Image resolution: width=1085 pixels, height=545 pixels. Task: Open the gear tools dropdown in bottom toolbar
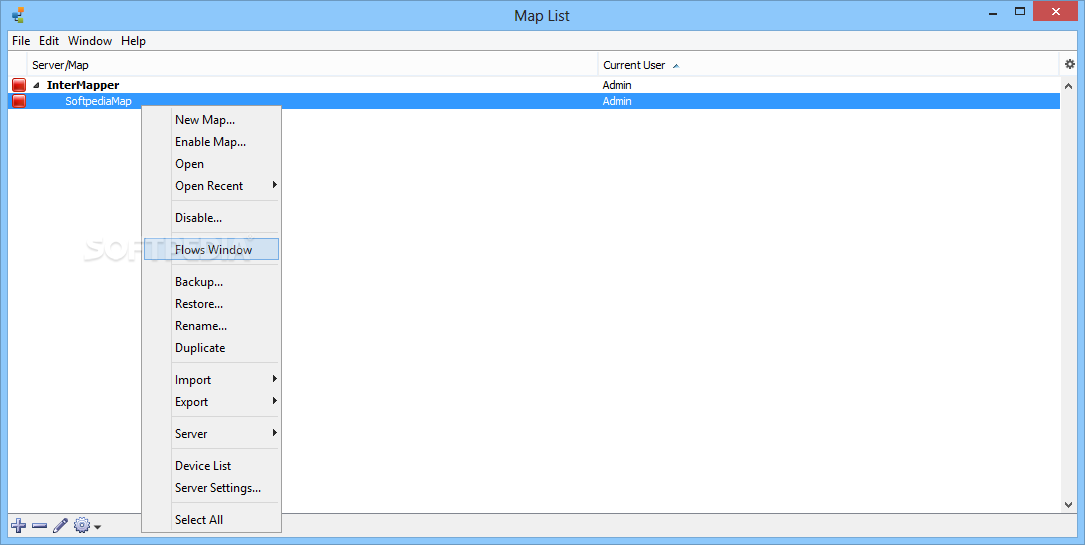[x=87, y=526]
